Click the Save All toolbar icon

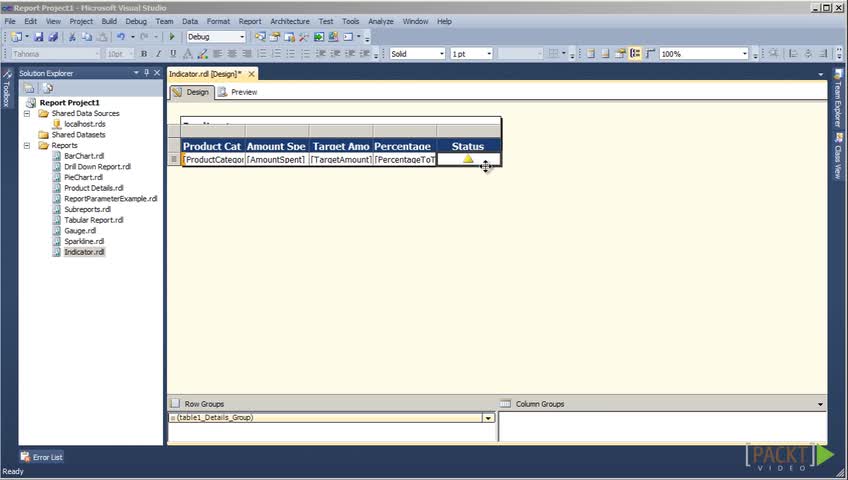click(x=53, y=37)
